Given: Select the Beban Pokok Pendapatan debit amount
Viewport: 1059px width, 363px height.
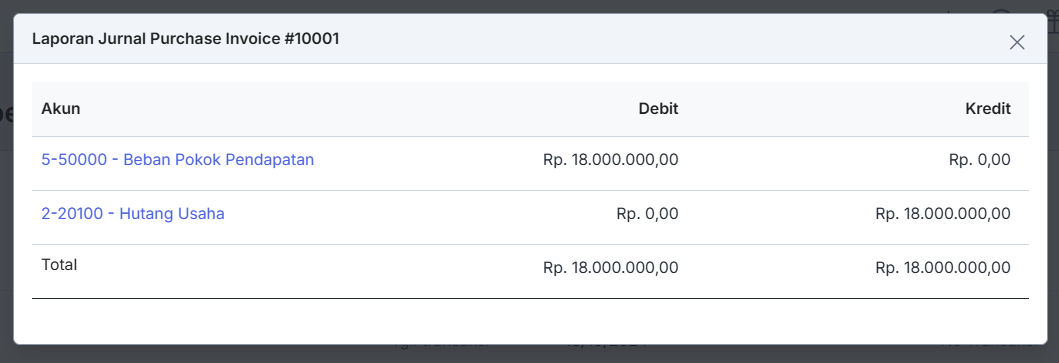Looking at the screenshot, I should (x=611, y=160).
